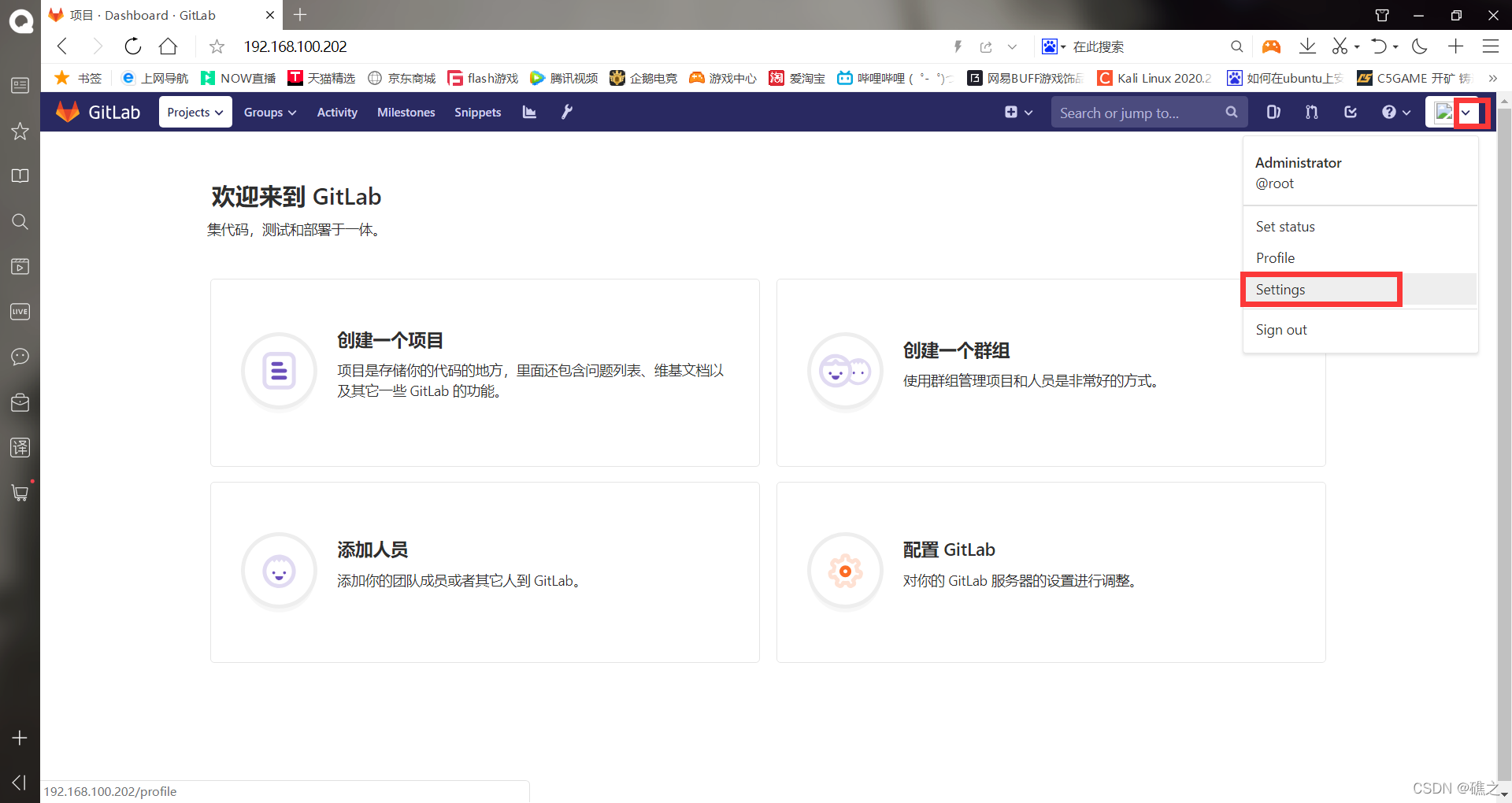Open the 添加人员 card
The width and height of the screenshot is (1512, 803).
pos(485,572)
